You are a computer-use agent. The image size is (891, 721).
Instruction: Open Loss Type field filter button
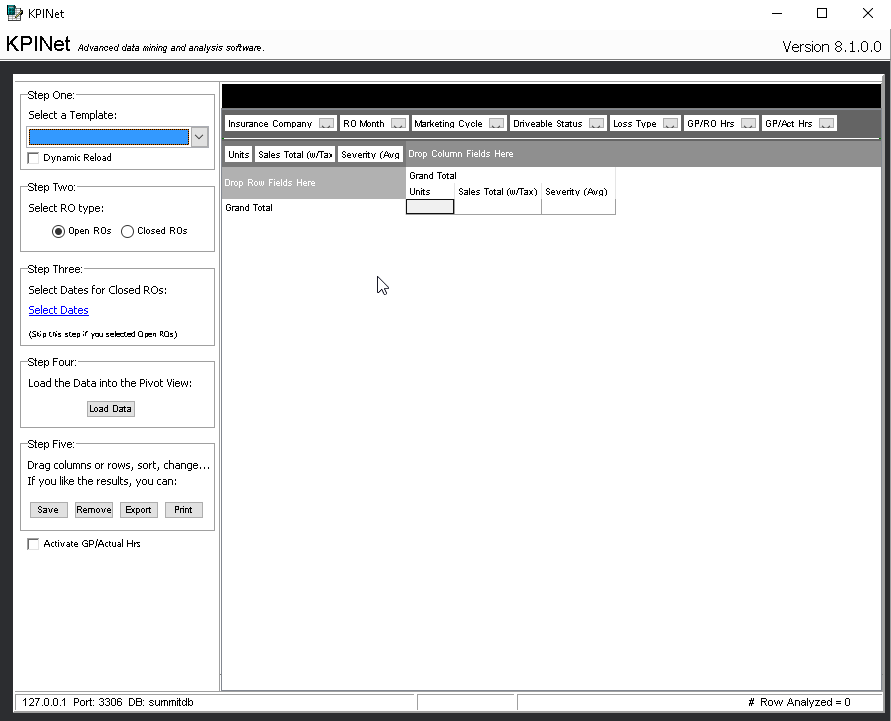pos(670,124)
